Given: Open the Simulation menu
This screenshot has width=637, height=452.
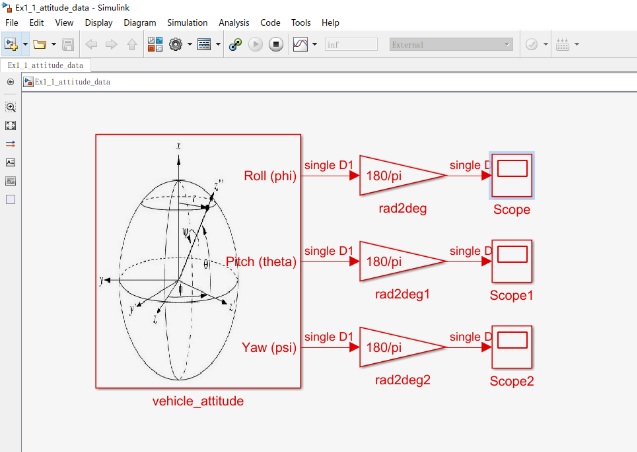Looking at the screenshot, I should pos(187,22).
